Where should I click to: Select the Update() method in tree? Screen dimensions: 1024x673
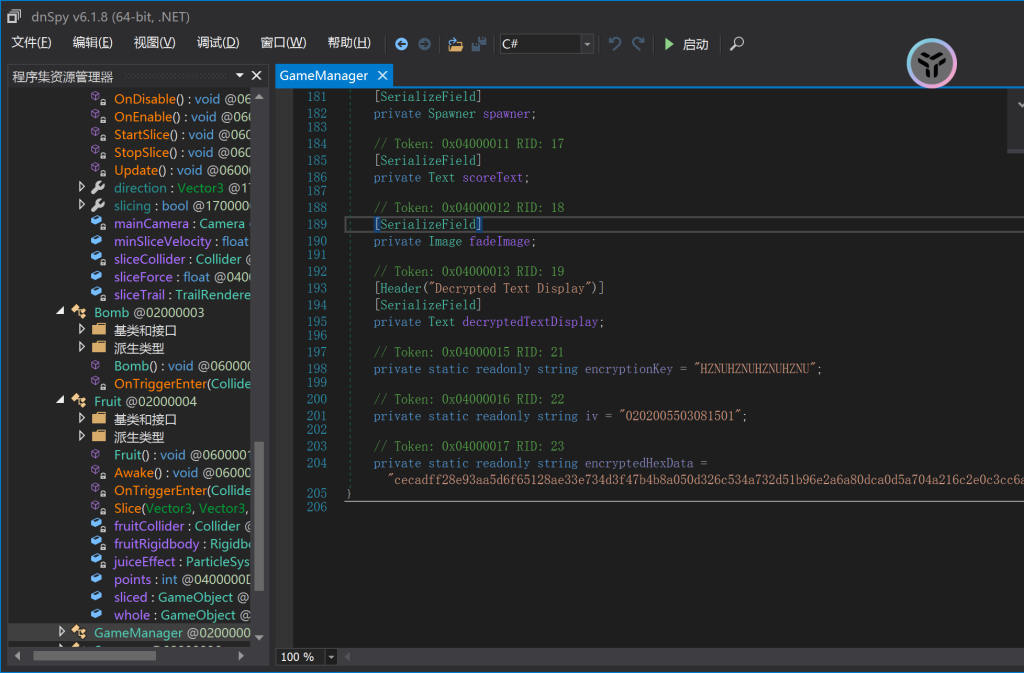(182, 170)
